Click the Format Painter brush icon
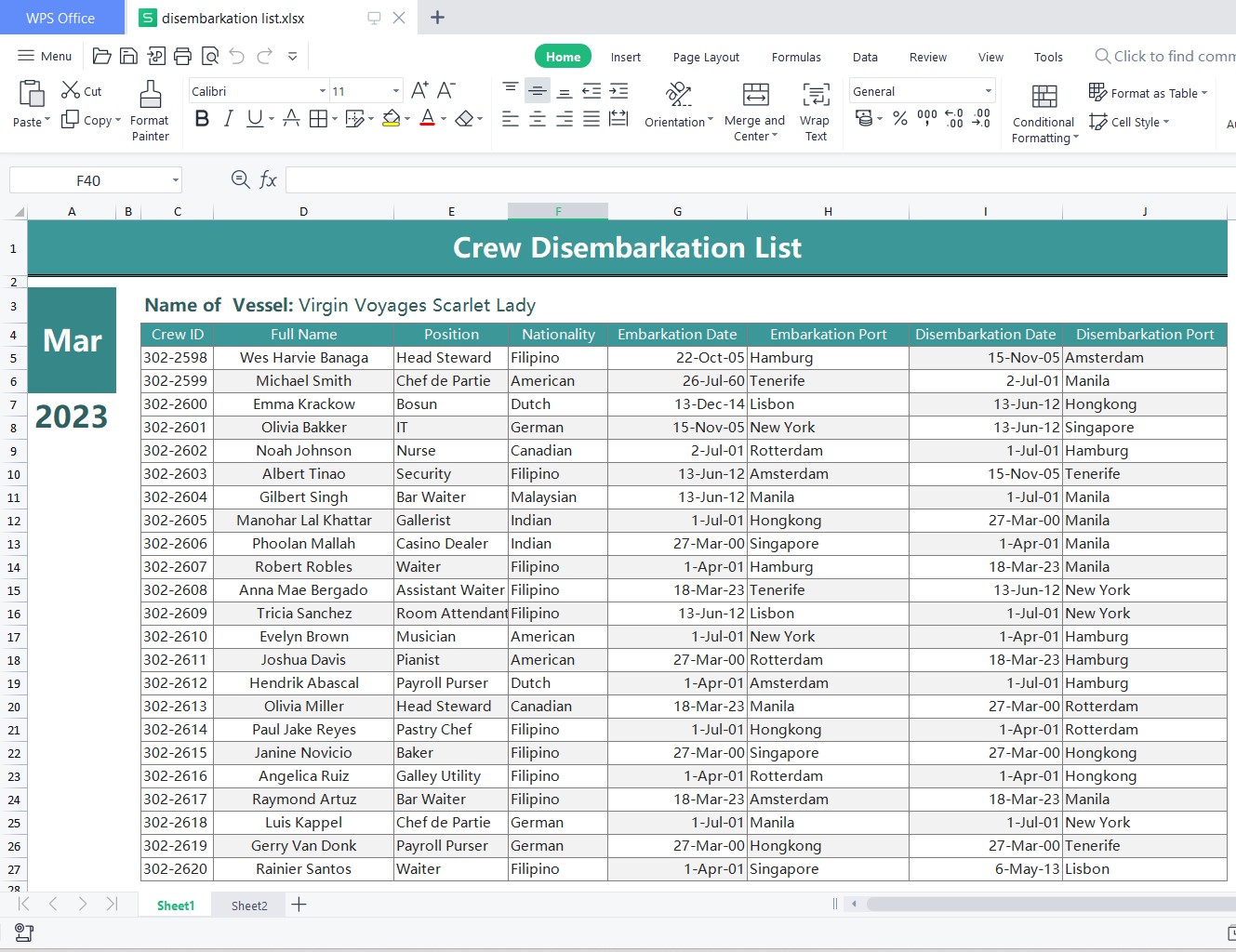This screenshot has height=952, width=1236. [150, 94]
